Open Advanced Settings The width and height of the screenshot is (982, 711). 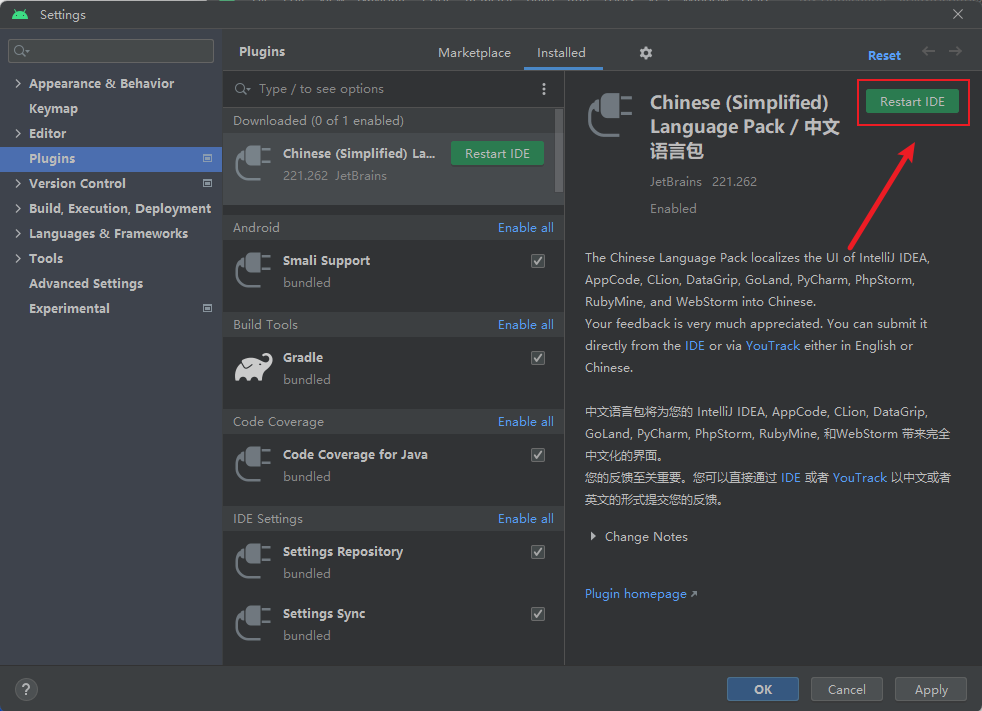click(86, 284)
